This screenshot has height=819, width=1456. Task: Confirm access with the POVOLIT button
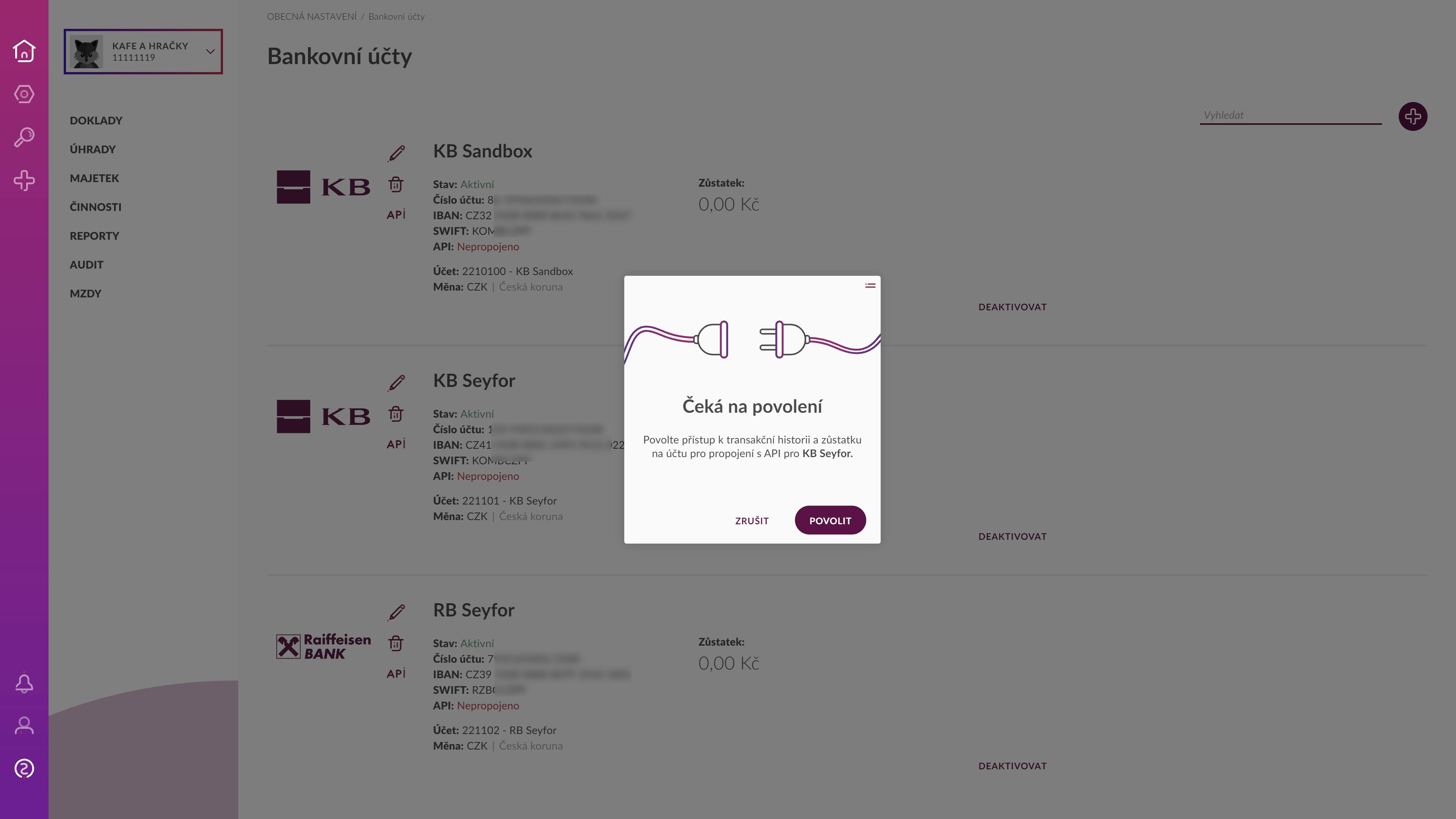pos(830,520)
